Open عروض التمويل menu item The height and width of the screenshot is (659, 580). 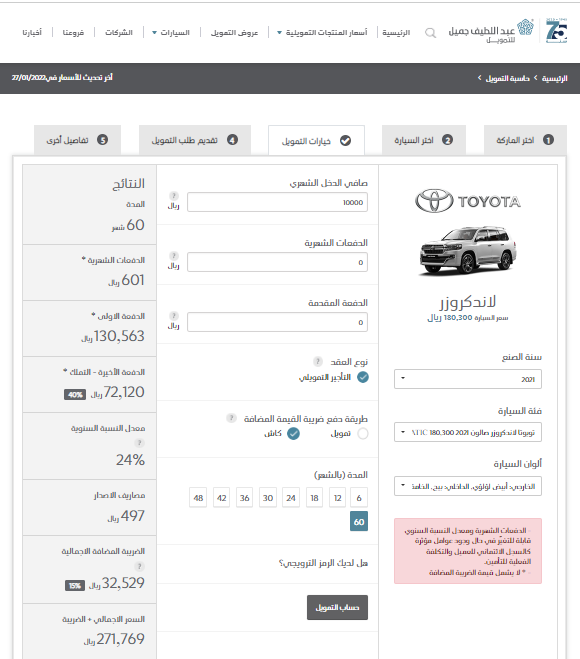pyautogui.click(x=234, y=32)
